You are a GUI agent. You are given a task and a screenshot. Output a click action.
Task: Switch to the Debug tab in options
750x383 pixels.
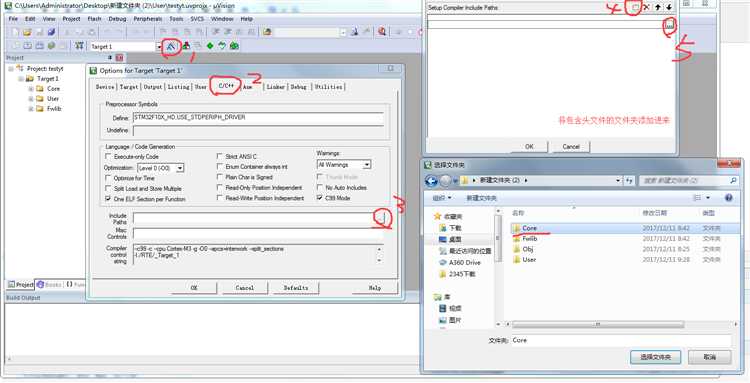click(x=298, y=87)
